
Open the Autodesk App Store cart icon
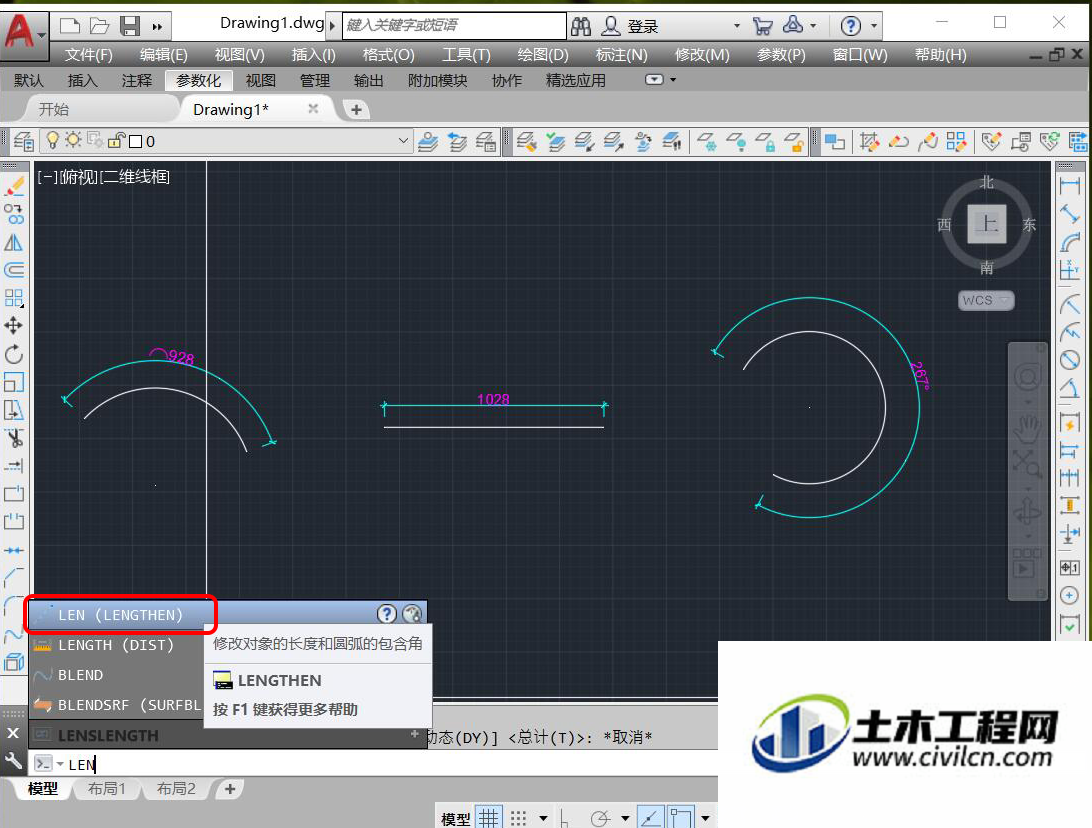763,26
